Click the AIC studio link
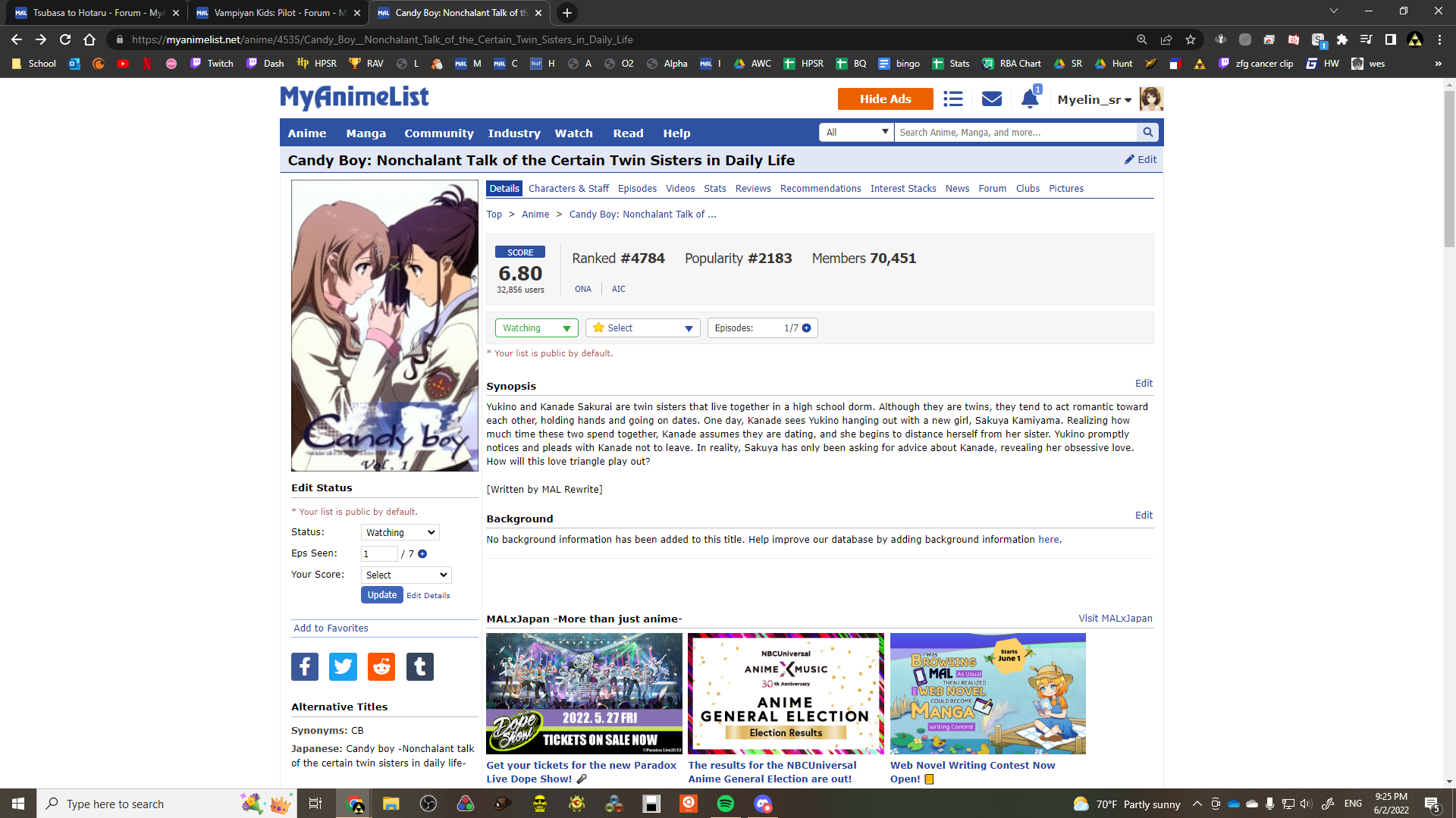 (x=619, y=289)
